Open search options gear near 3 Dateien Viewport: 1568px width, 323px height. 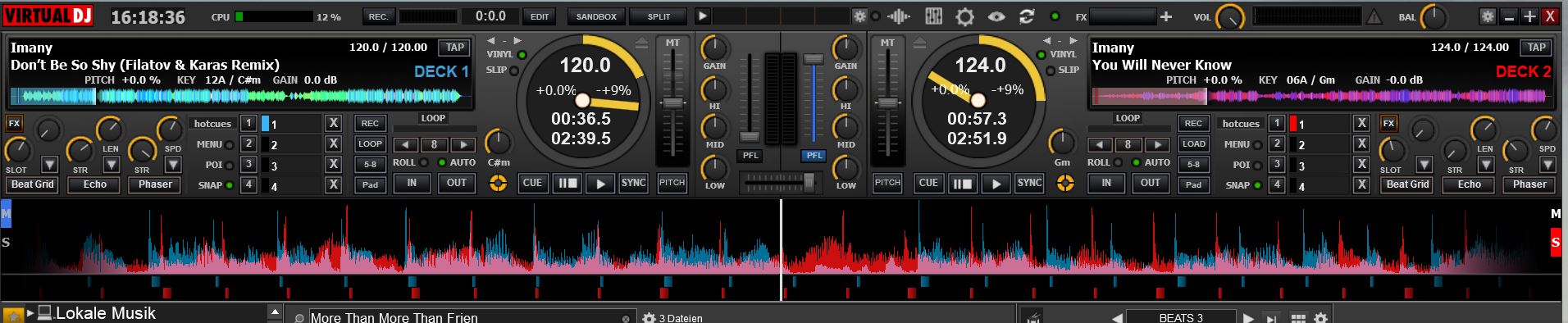pyautogui.click(x=649, y=318)
